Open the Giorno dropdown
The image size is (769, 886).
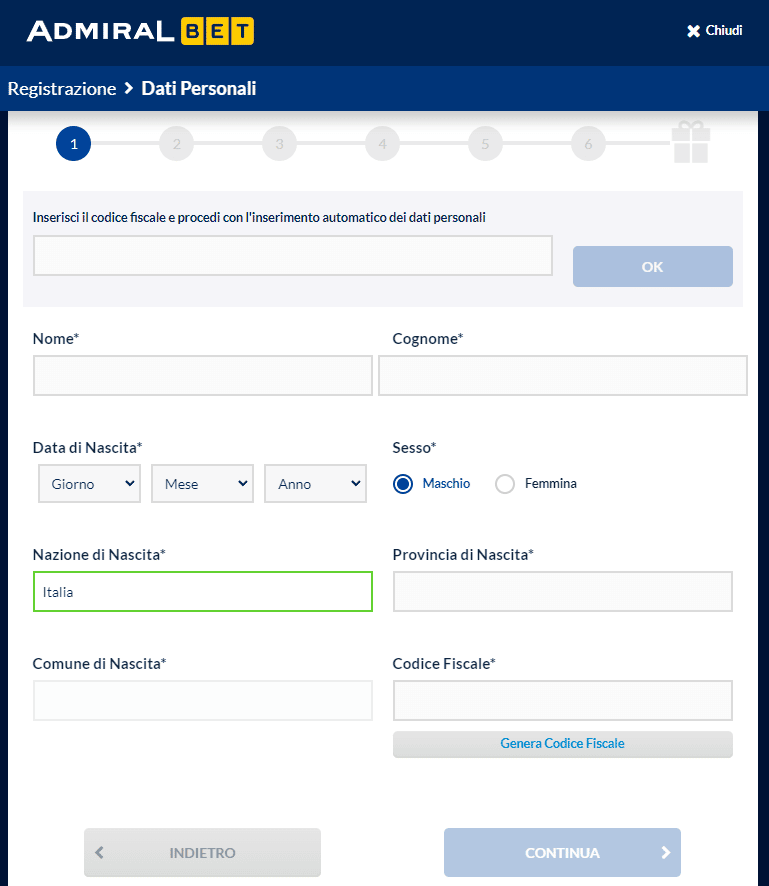click(89, 483)
